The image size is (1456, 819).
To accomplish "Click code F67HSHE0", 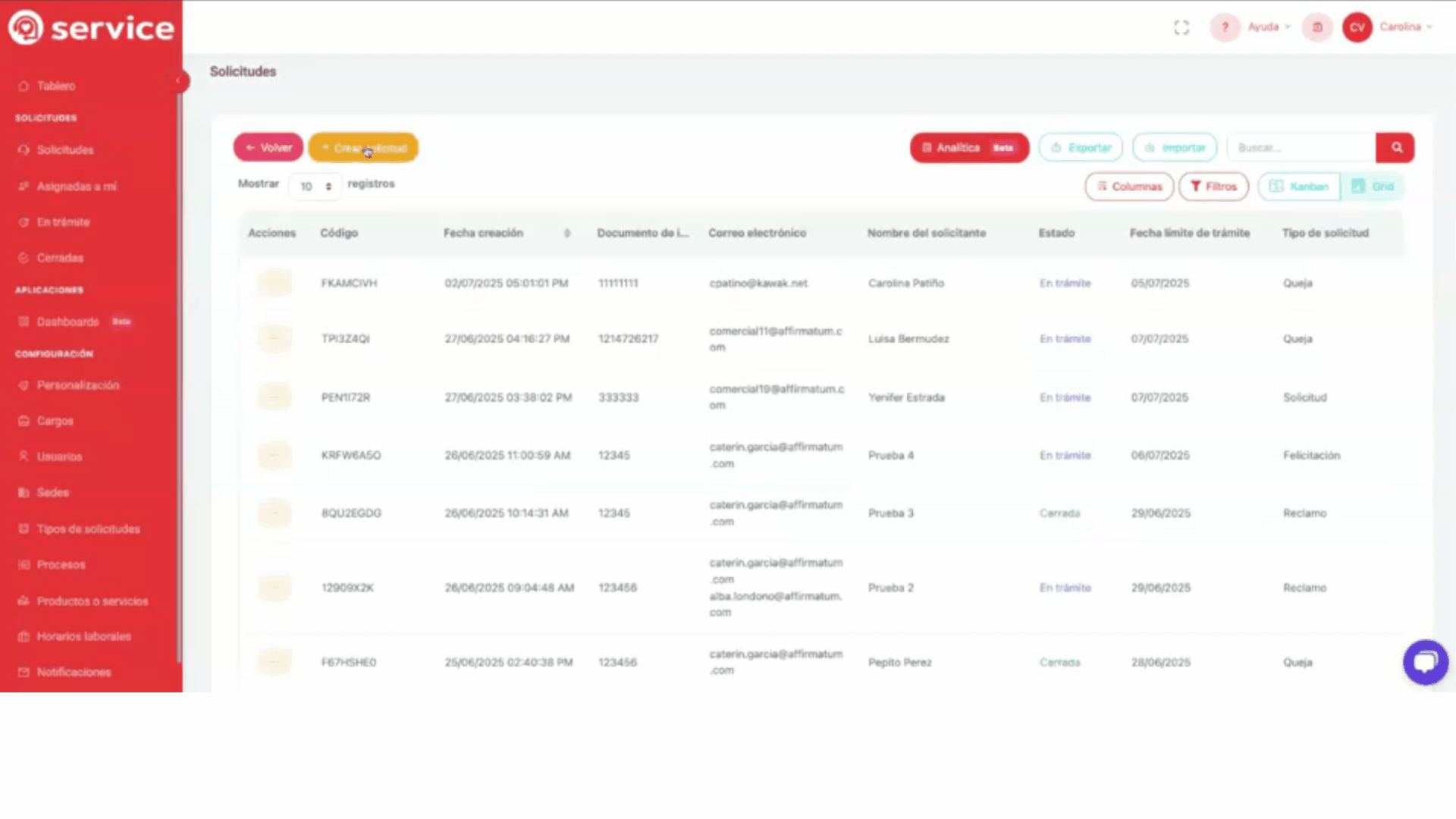I will [x=349, y=663].
